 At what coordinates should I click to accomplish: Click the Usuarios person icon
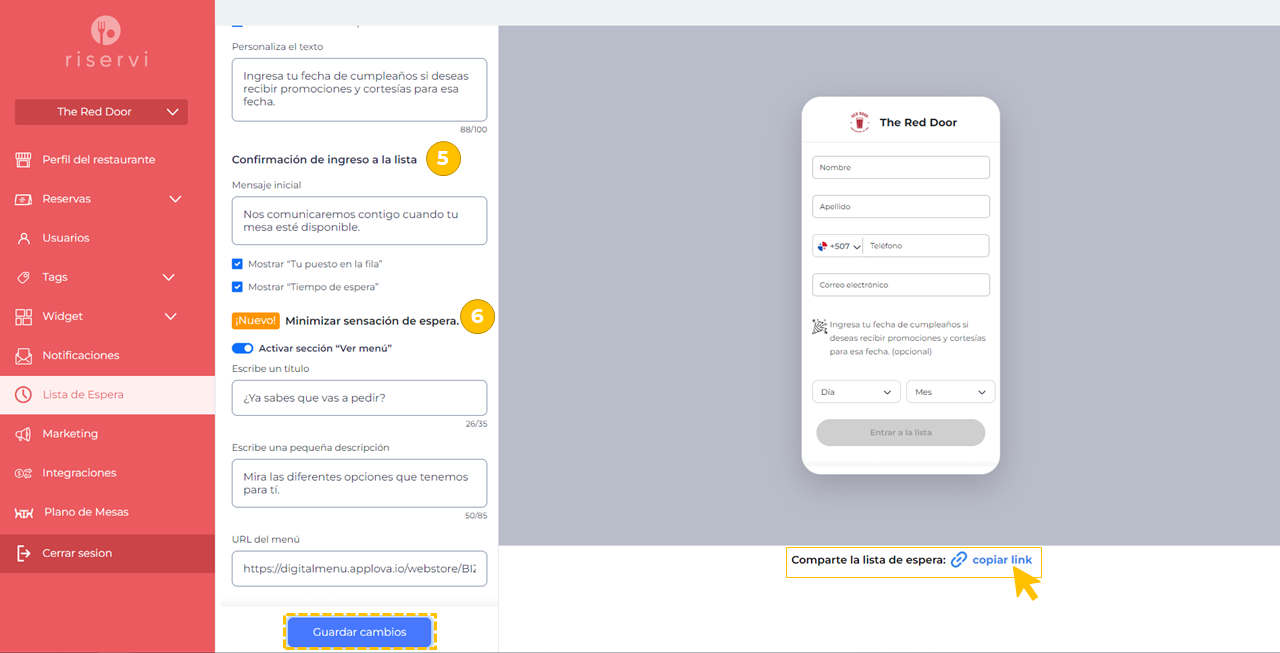[x=23, y=238]
